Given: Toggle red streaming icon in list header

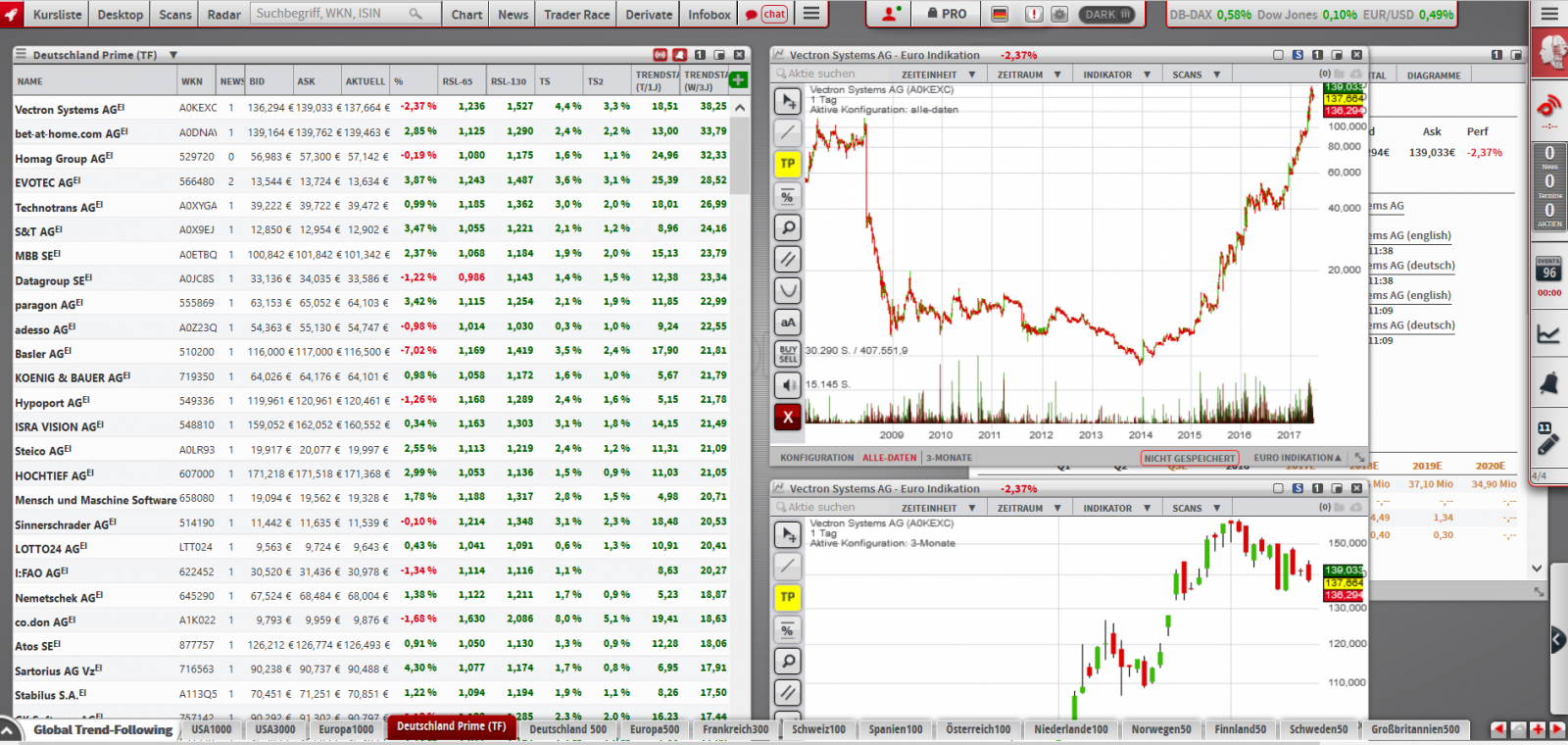Looking at the screenshot, I should (661, 55).
